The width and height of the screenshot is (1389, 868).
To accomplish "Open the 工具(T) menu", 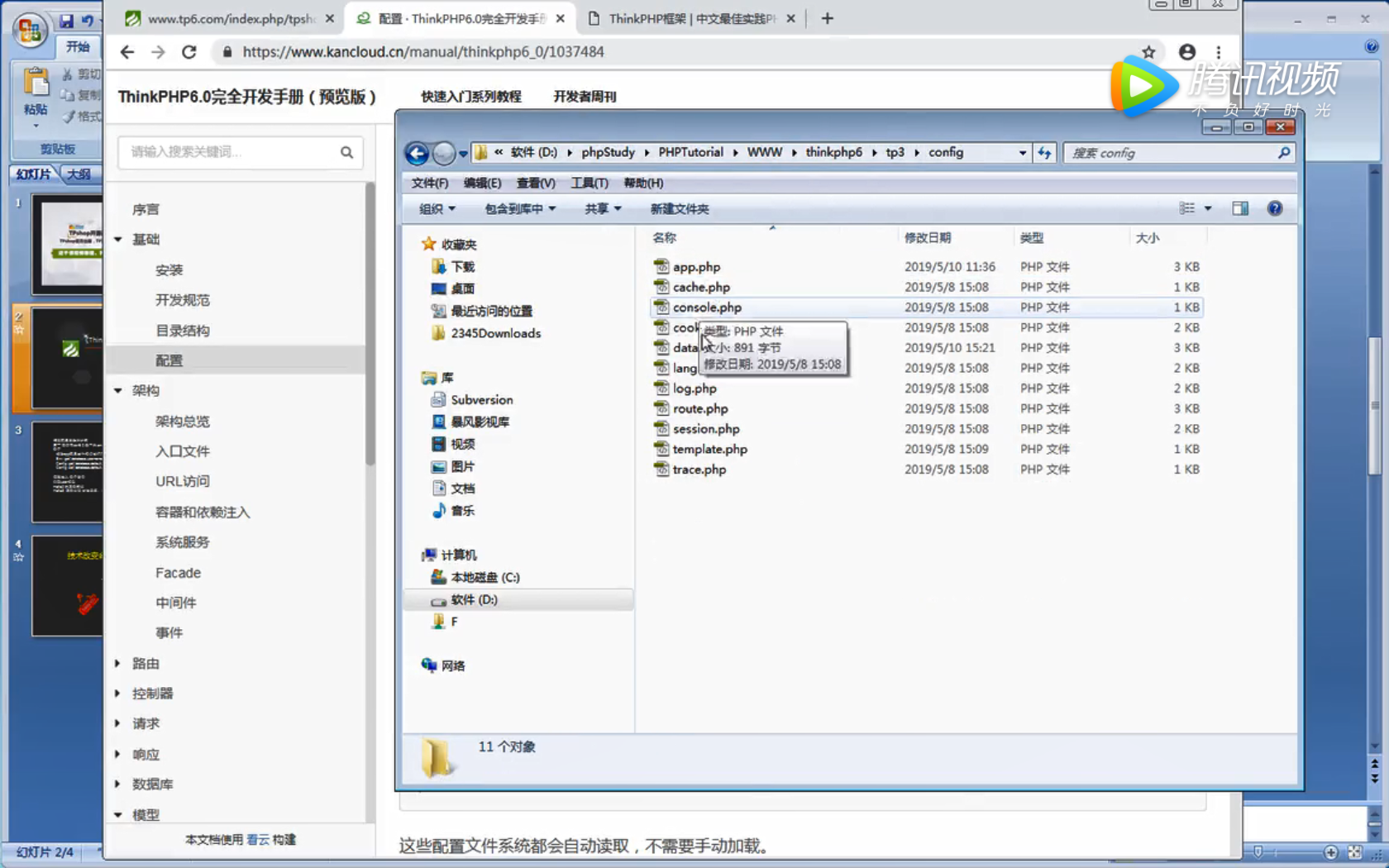I will click(x=589, y=183).
